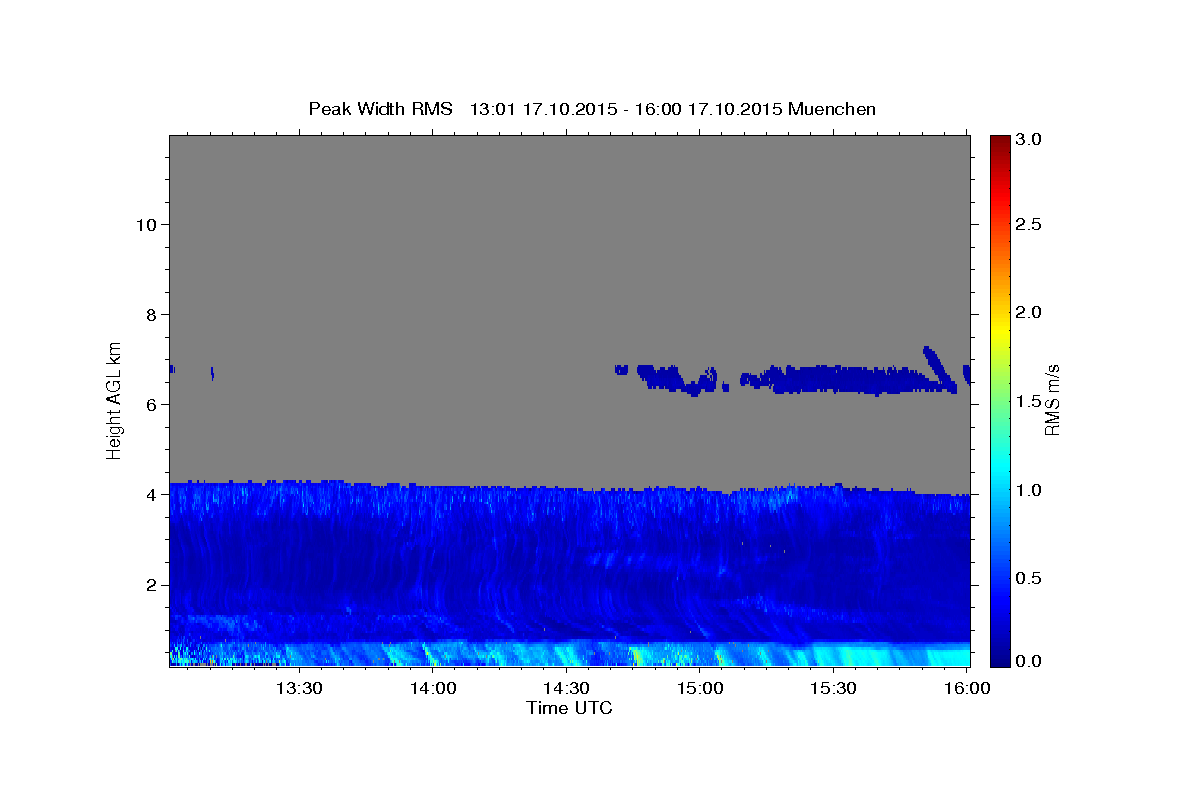Click the 14:00 time tick label
This screenshot has width=1200, height=800.
click(x=433, y=688)
